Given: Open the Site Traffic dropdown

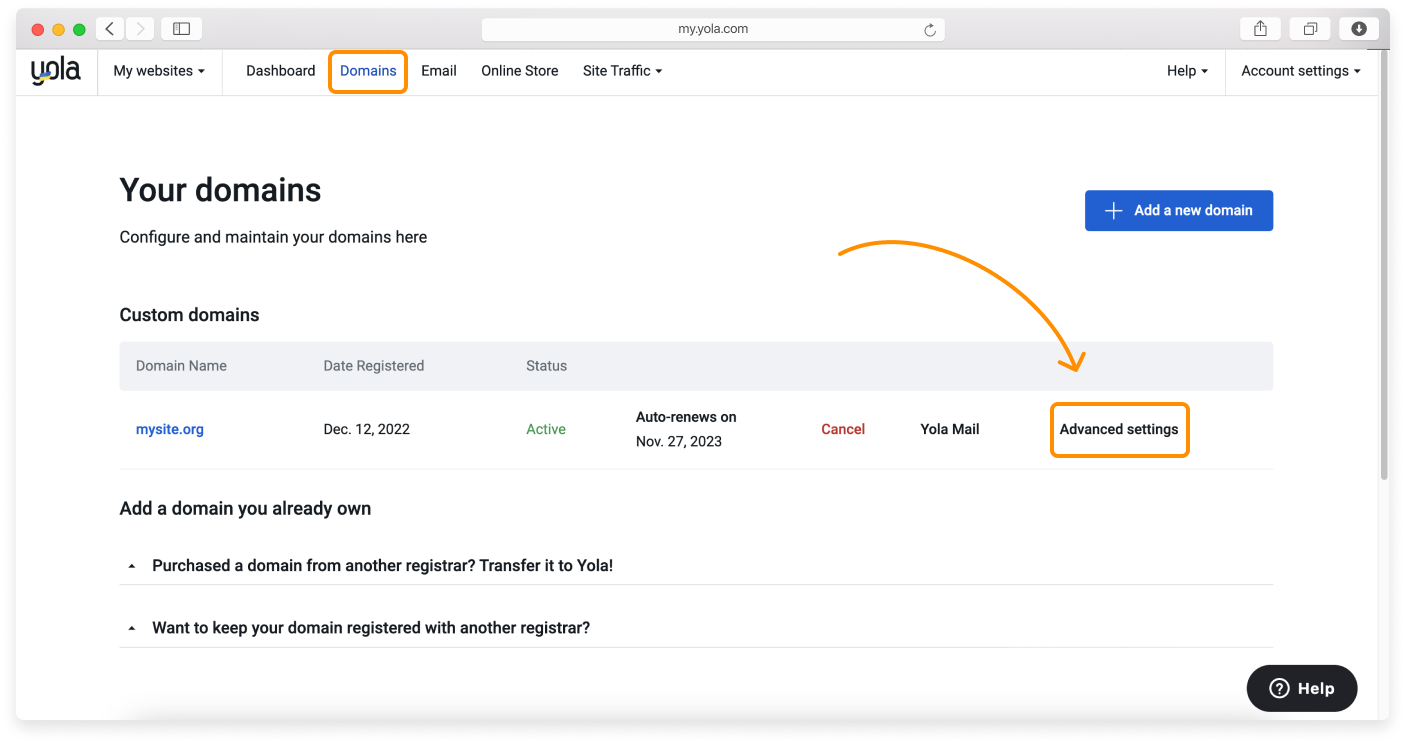Looking at the screenshot, I should tap(622, 70).
